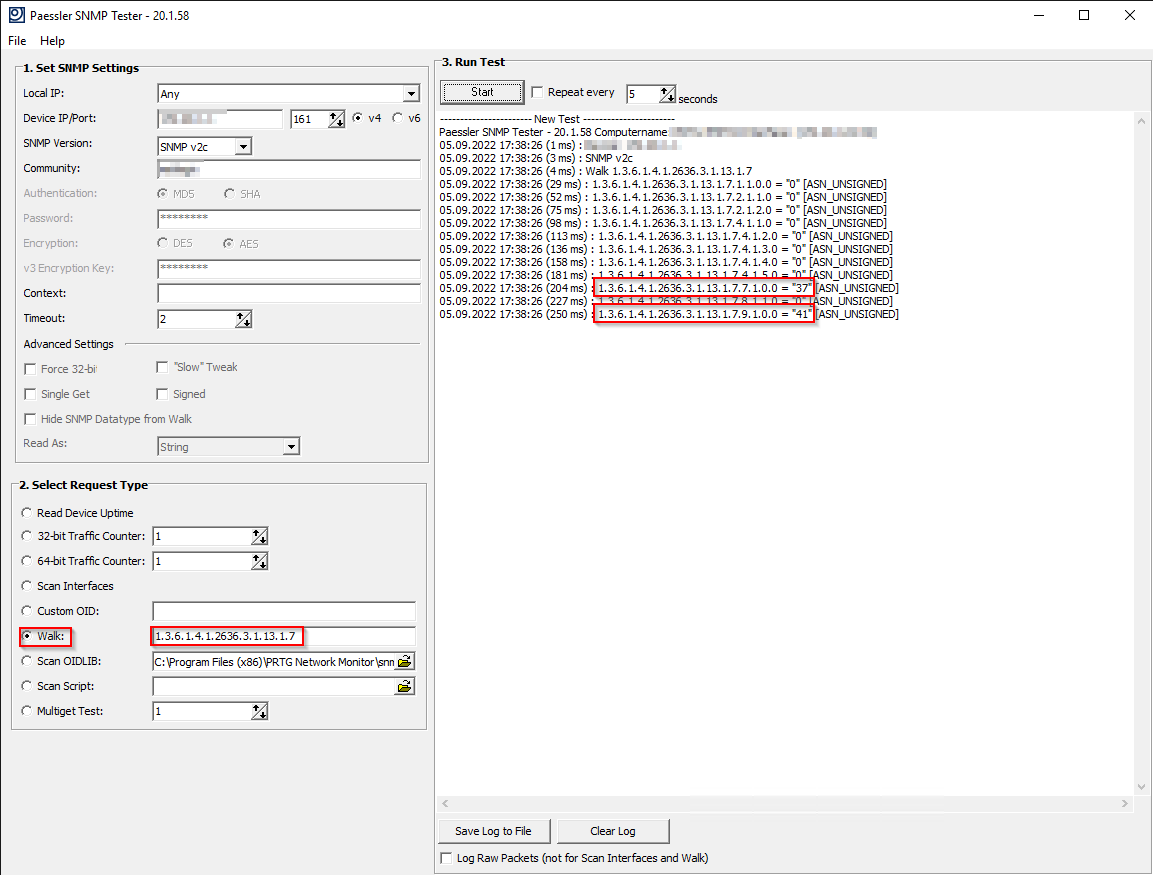Open the Help menu
This screenshot has width=1153, height=875.
tap(52, 41)
